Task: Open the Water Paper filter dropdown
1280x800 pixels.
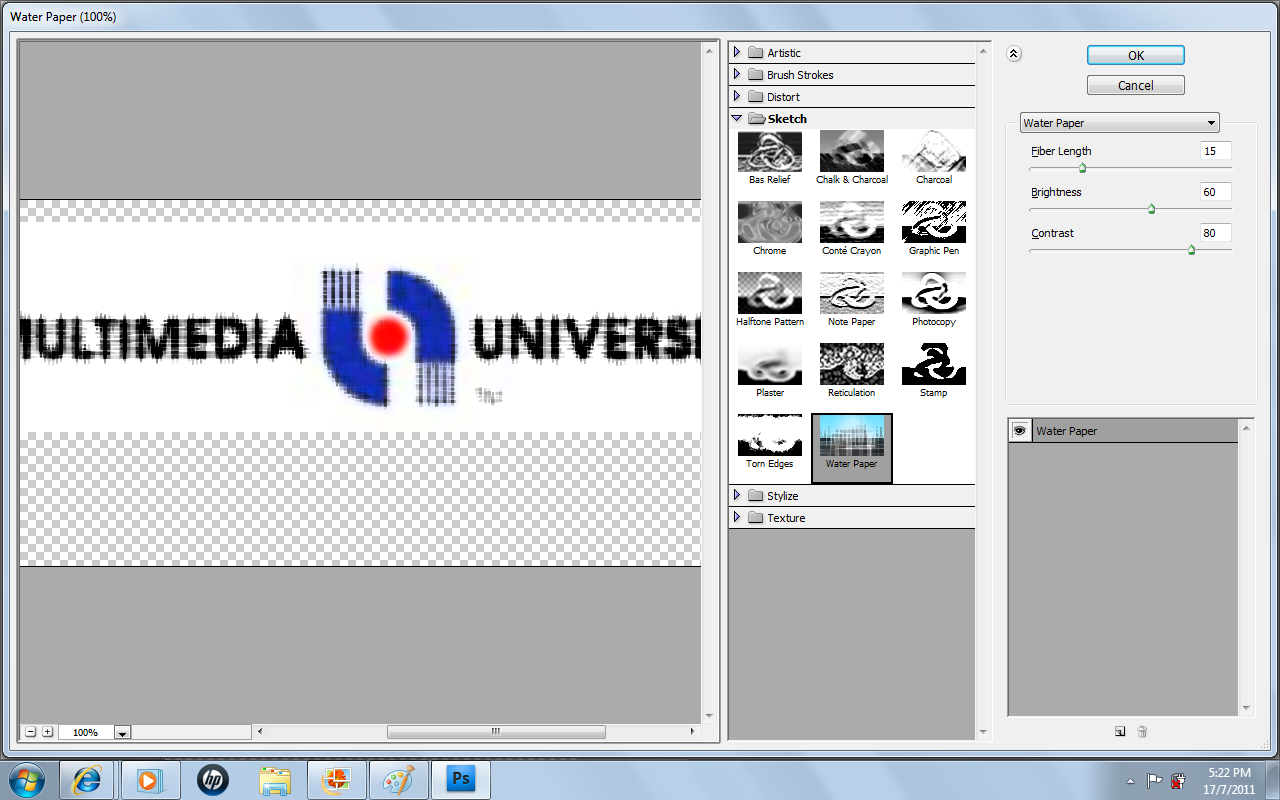Action: click(x=1119, y=123)
